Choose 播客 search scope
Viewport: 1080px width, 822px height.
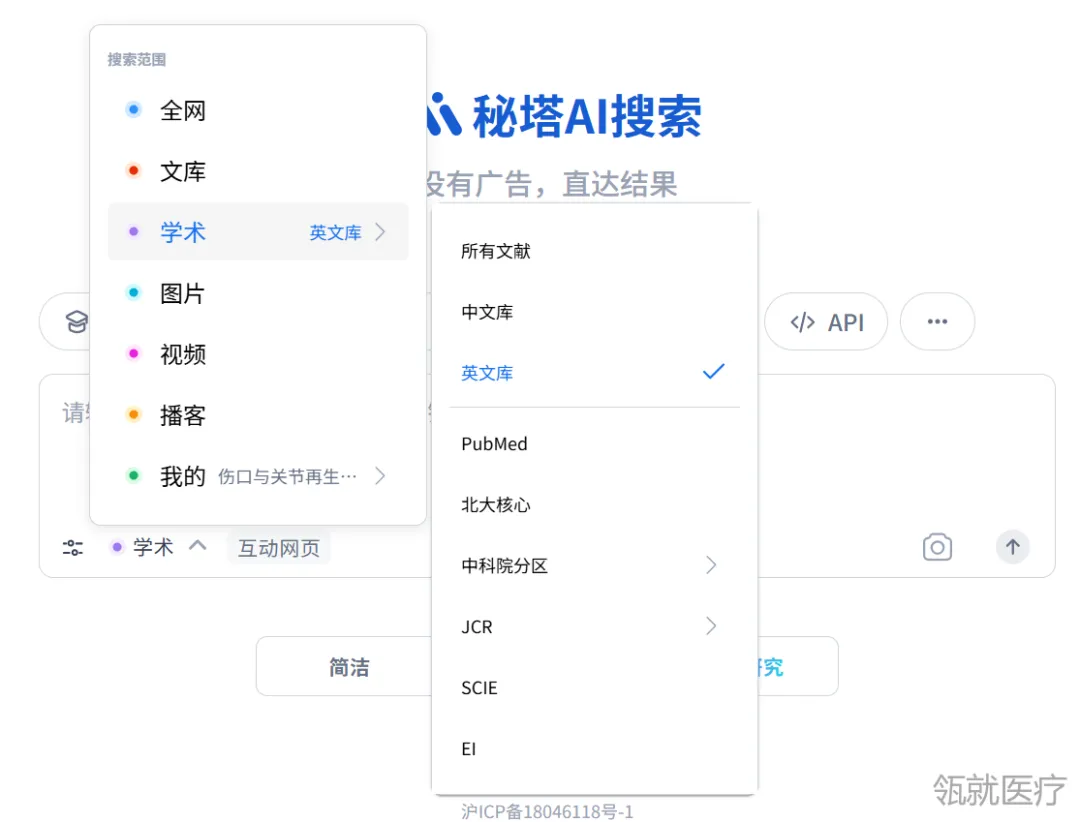(258, 415)
